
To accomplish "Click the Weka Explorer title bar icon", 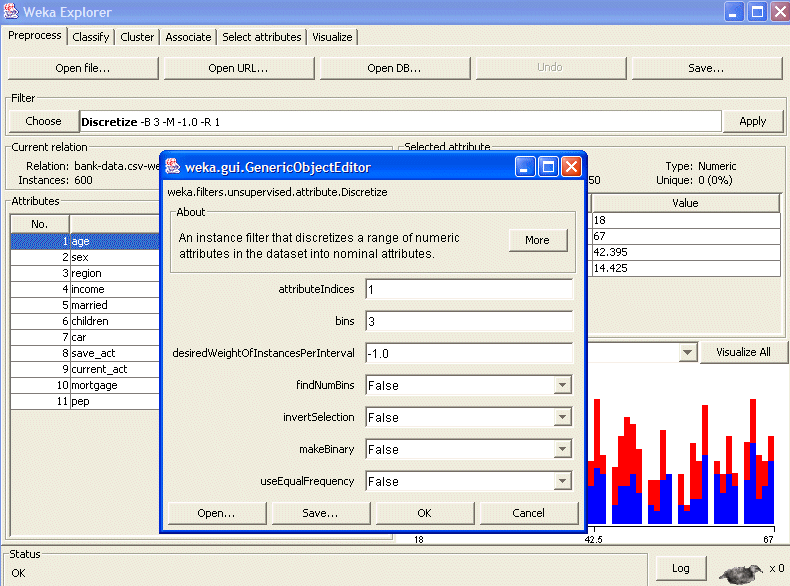I will click(11, 13).
